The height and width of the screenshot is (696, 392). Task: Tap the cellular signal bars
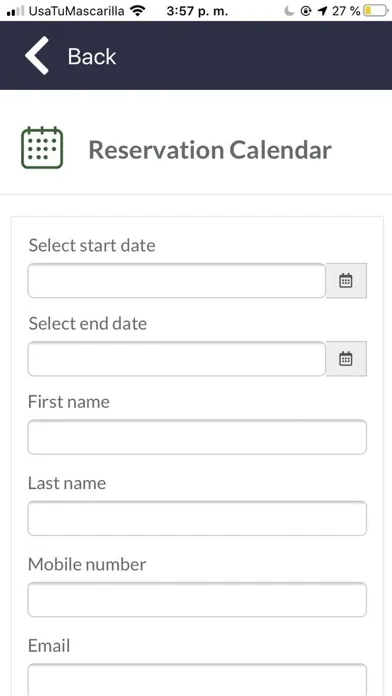16,12
